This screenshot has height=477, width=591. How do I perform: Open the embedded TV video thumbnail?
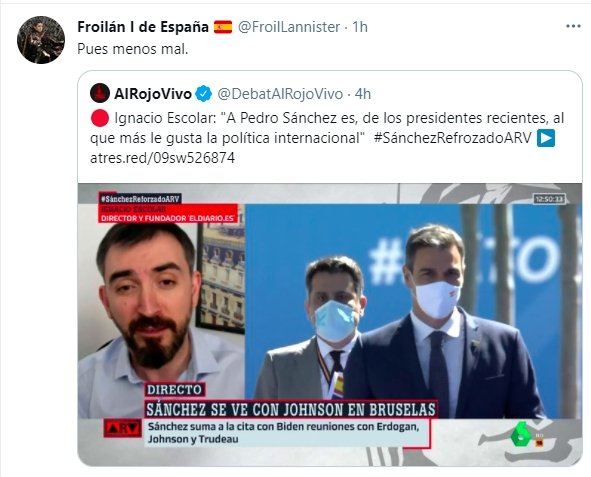click(x=330, y=325)
